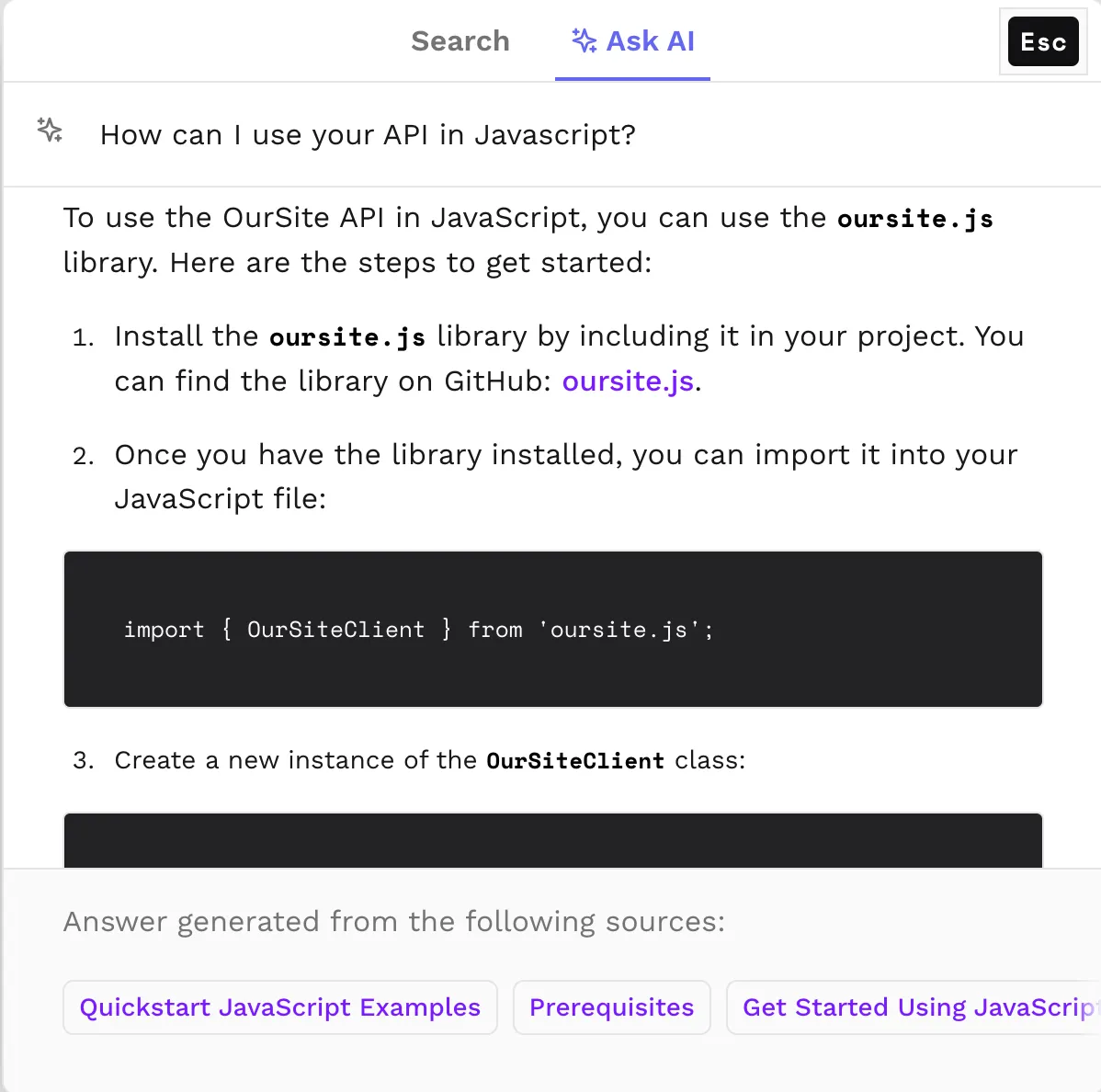Select the Ask AI tab label

click(x=650, y=41)
